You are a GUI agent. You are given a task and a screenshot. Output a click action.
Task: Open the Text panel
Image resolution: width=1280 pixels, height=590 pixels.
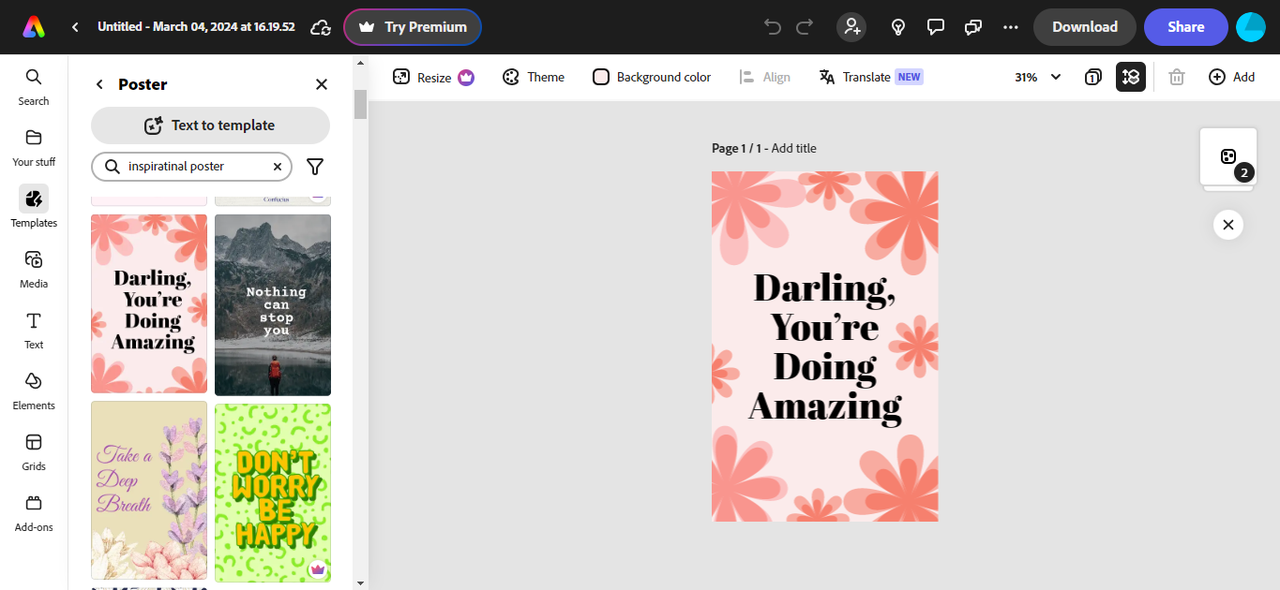34,330
